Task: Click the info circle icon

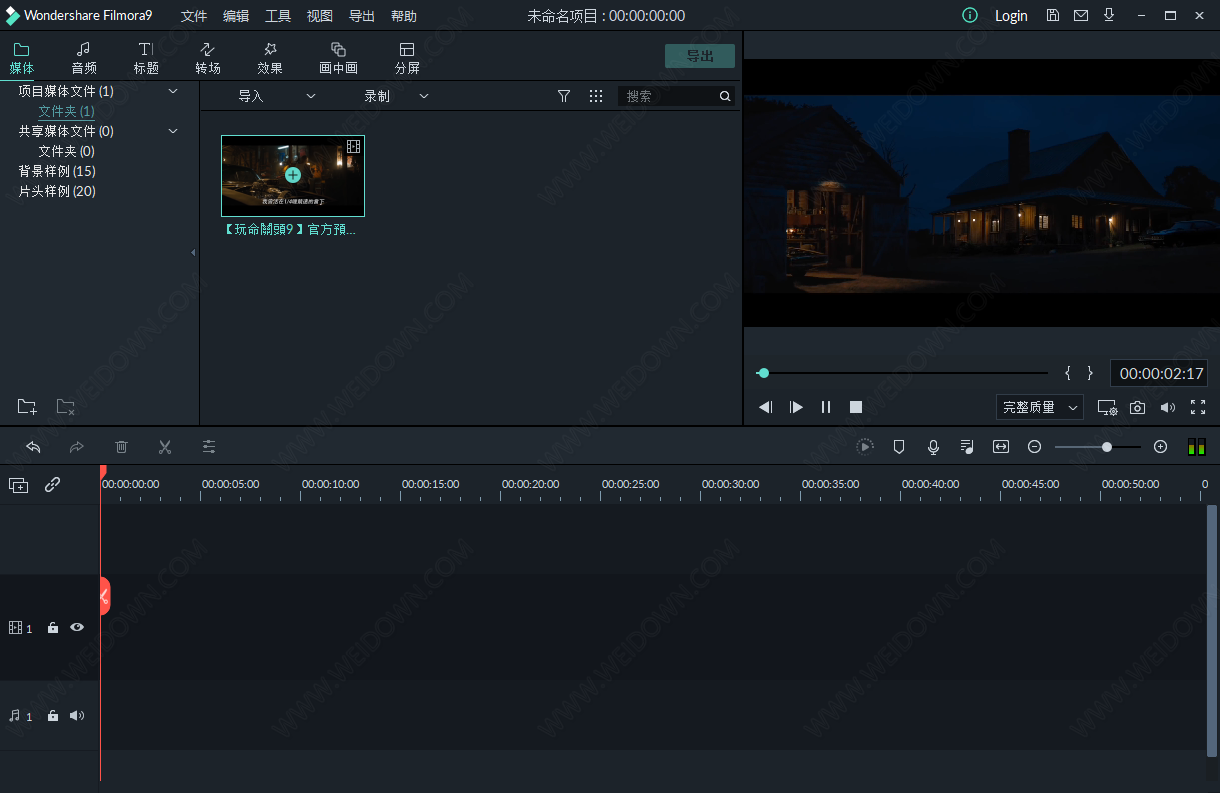Action: [x=970, y=15]
